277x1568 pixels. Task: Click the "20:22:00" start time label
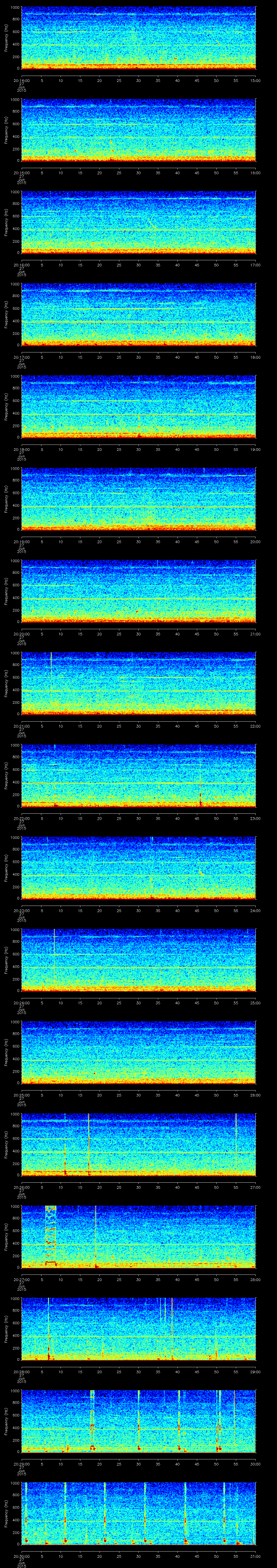click(22, 818)
